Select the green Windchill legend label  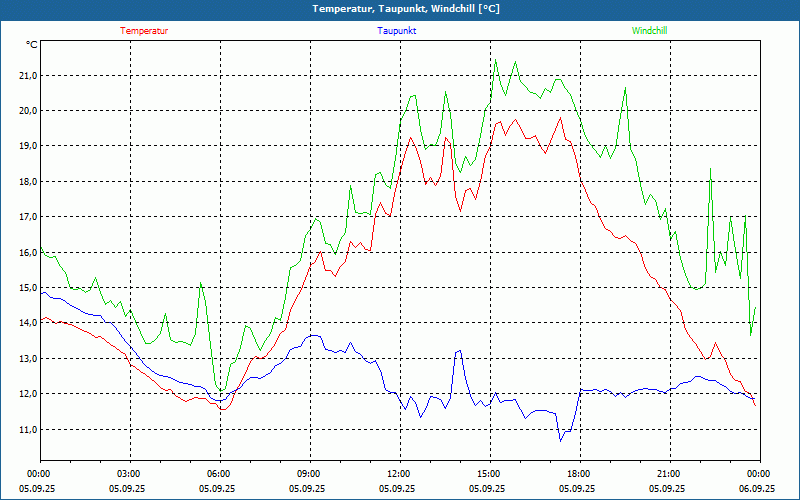click(x=649, y=31)
